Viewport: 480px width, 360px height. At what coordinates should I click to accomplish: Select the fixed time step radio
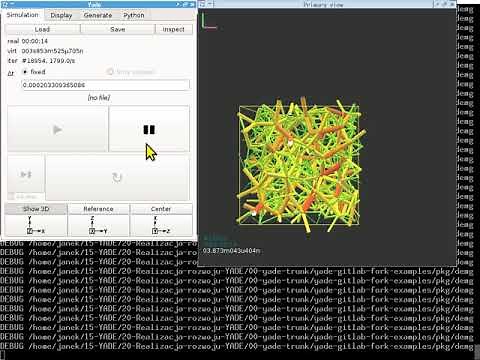click(34, 72)
